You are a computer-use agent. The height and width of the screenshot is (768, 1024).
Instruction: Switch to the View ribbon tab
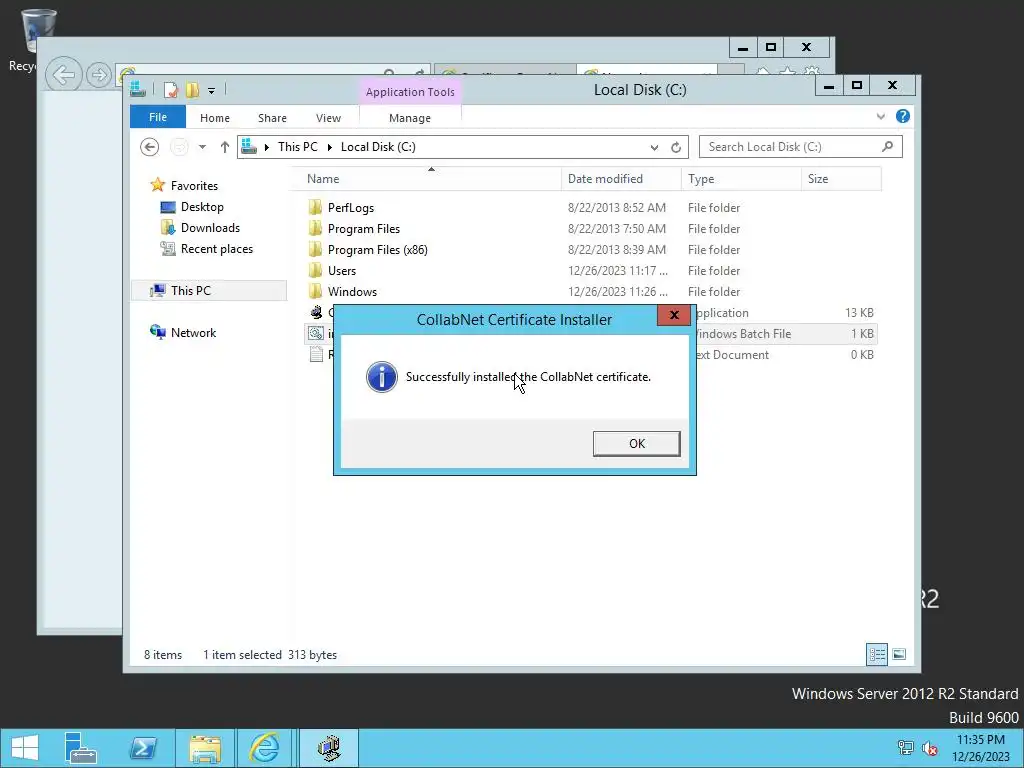(328, 118)
